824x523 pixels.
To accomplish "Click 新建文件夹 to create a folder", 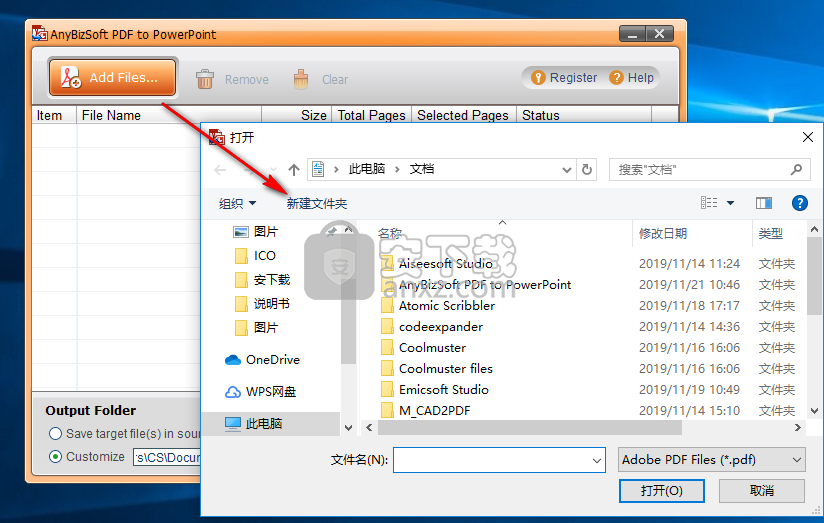I will click(317, 203).
